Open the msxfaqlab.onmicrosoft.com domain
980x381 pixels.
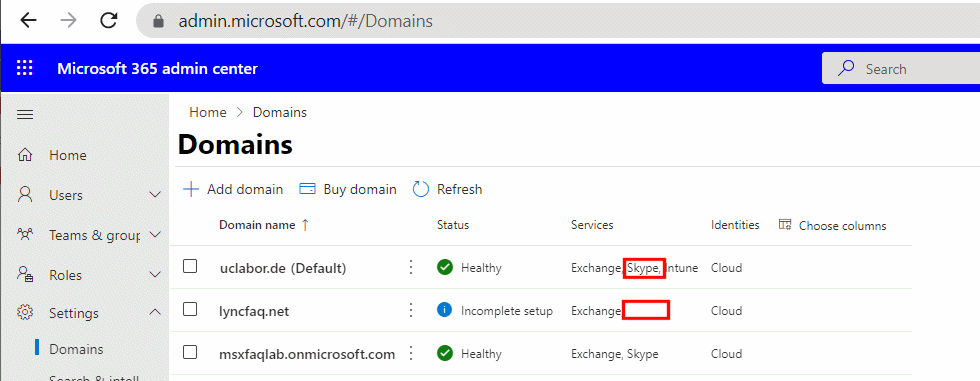(307, 354)
